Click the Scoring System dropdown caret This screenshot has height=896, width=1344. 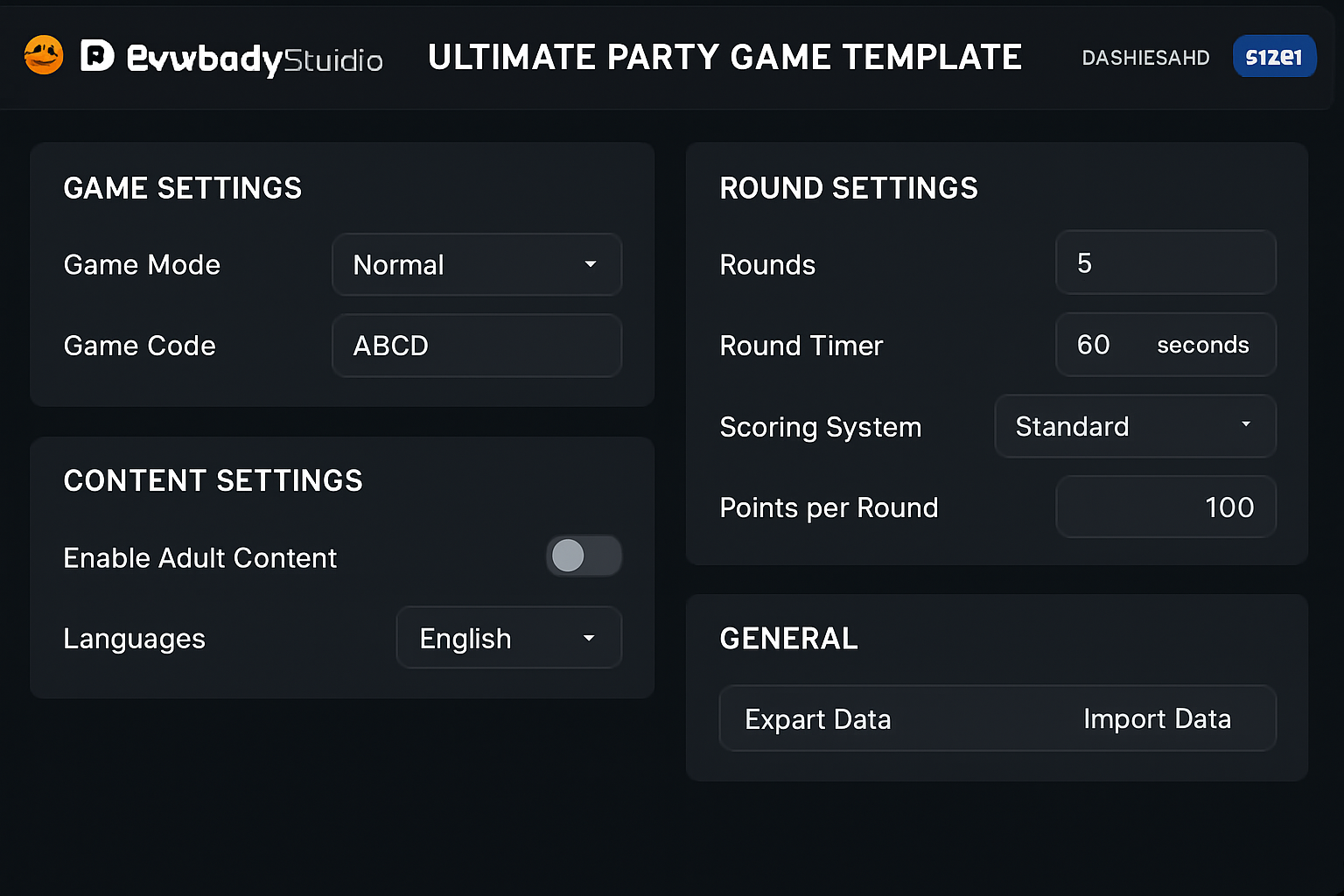click(x=1245, y=424)
